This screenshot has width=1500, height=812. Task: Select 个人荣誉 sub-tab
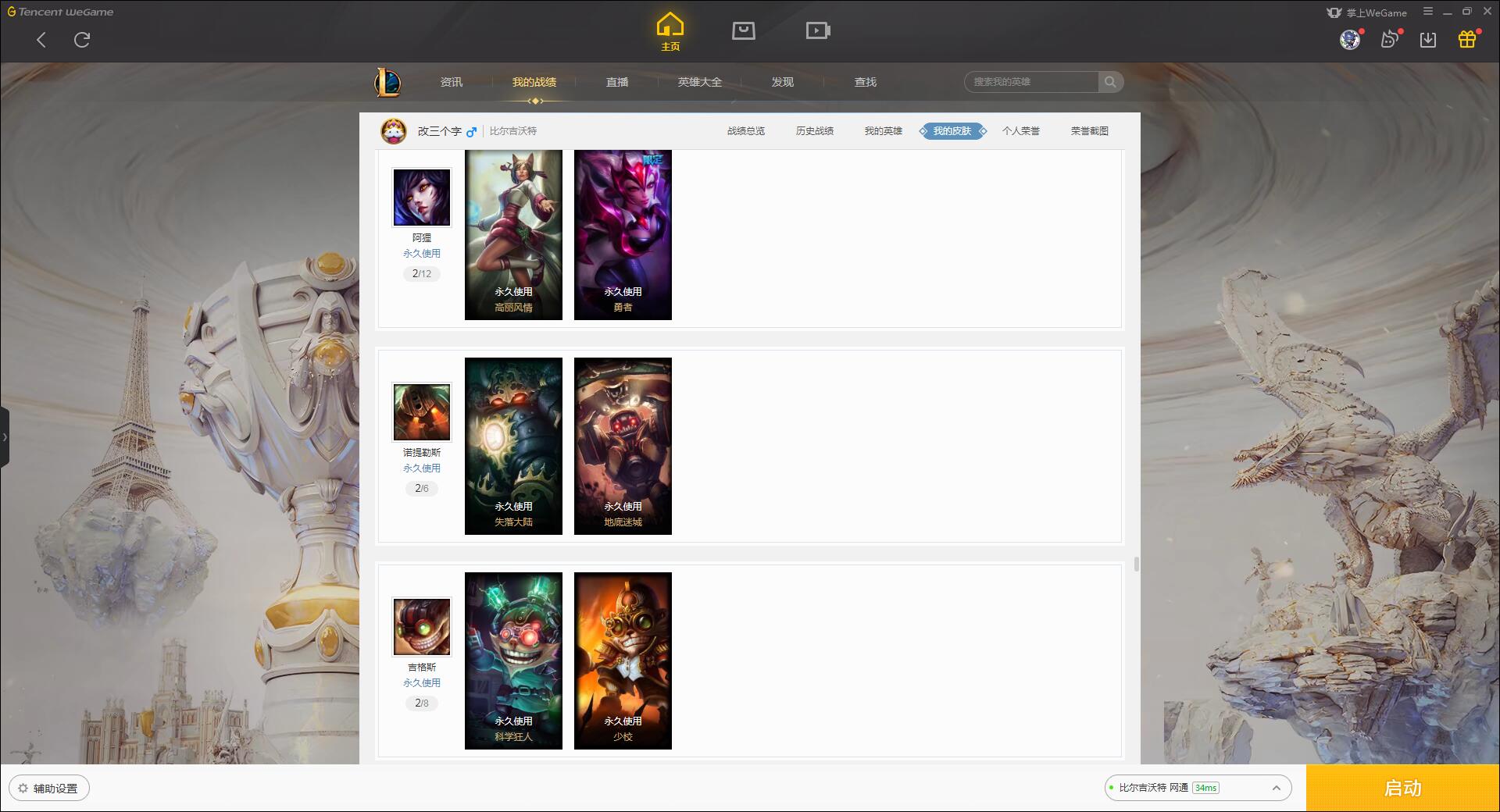[1021, 131]
